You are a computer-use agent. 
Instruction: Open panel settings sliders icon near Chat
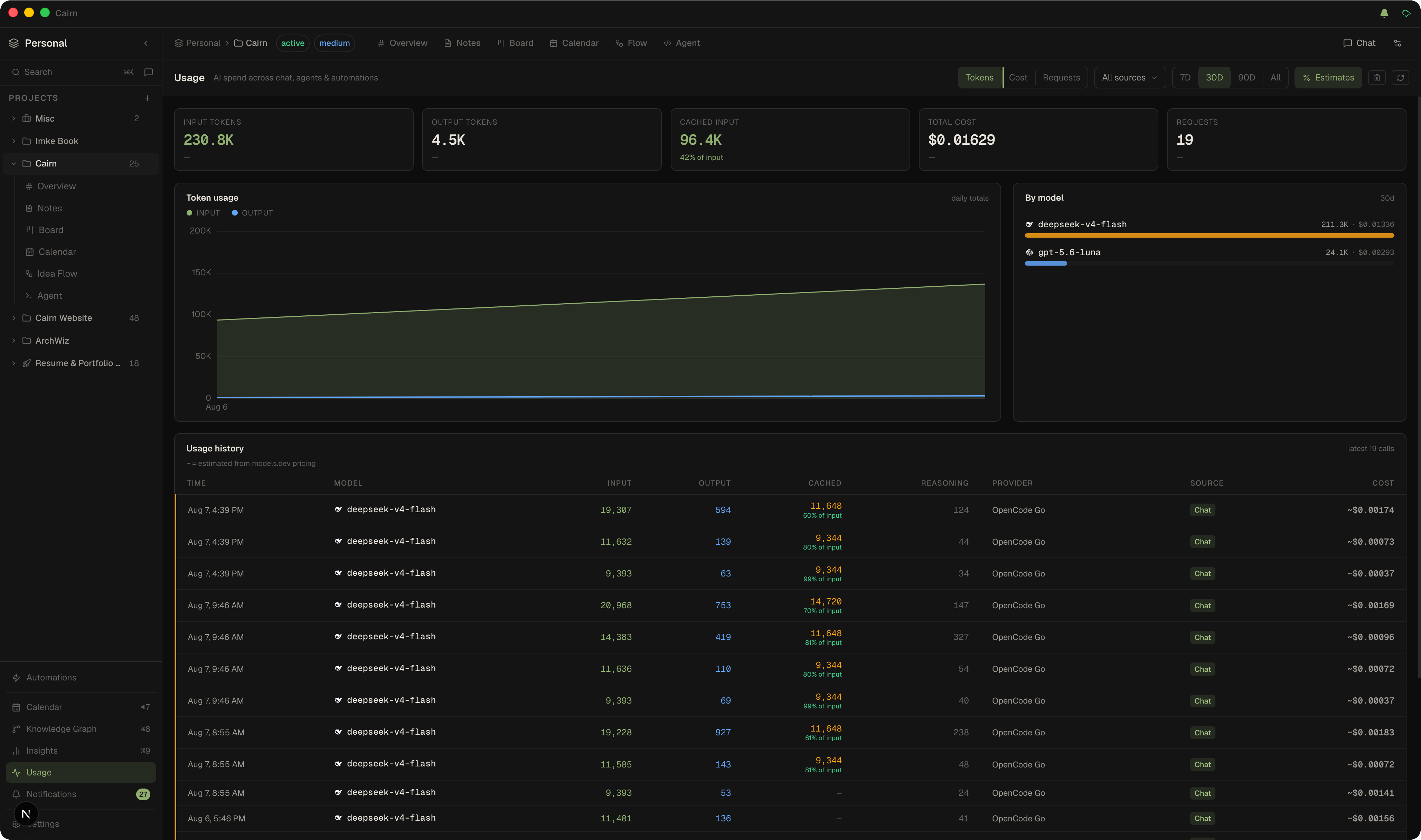click(x=1397, y=43)
